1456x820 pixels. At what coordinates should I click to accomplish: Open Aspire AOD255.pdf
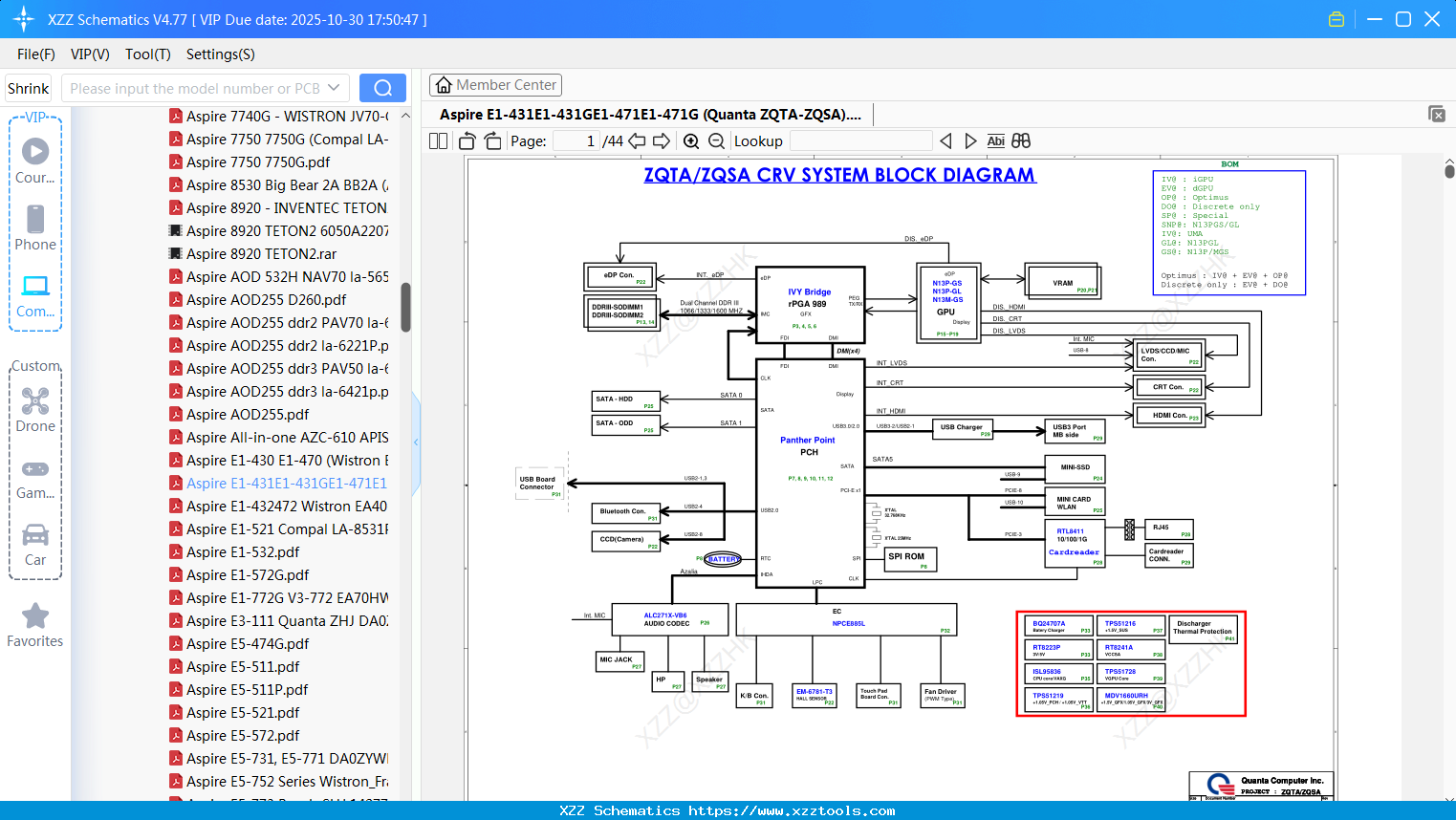click(240, 414)
